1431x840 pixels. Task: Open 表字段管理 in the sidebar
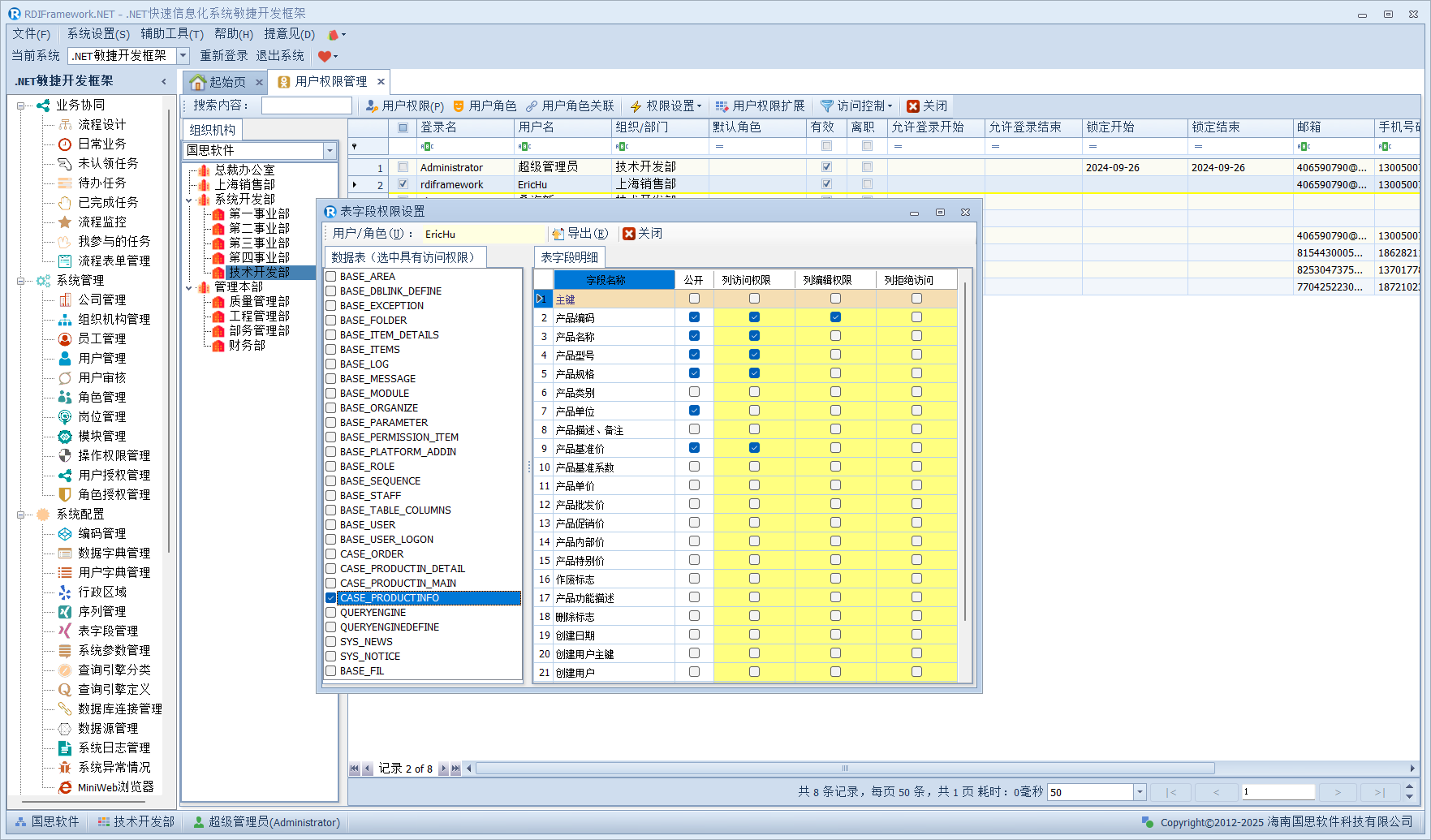coord(107,631)
